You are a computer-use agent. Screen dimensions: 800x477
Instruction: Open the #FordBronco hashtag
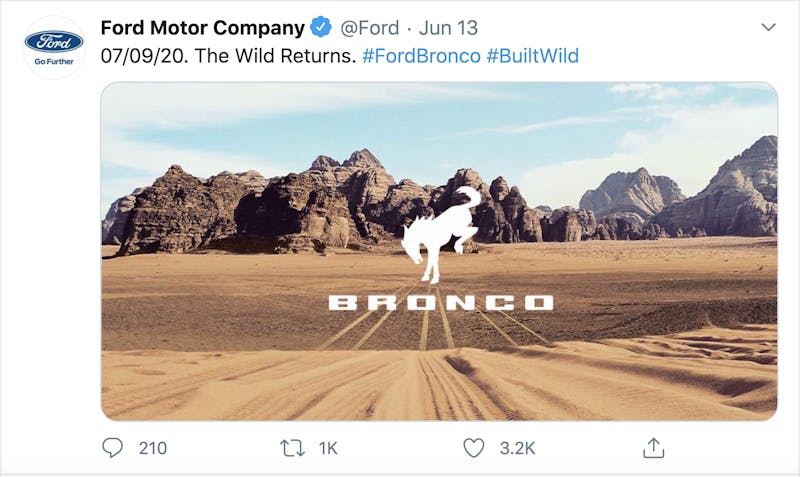click(421, 56)
